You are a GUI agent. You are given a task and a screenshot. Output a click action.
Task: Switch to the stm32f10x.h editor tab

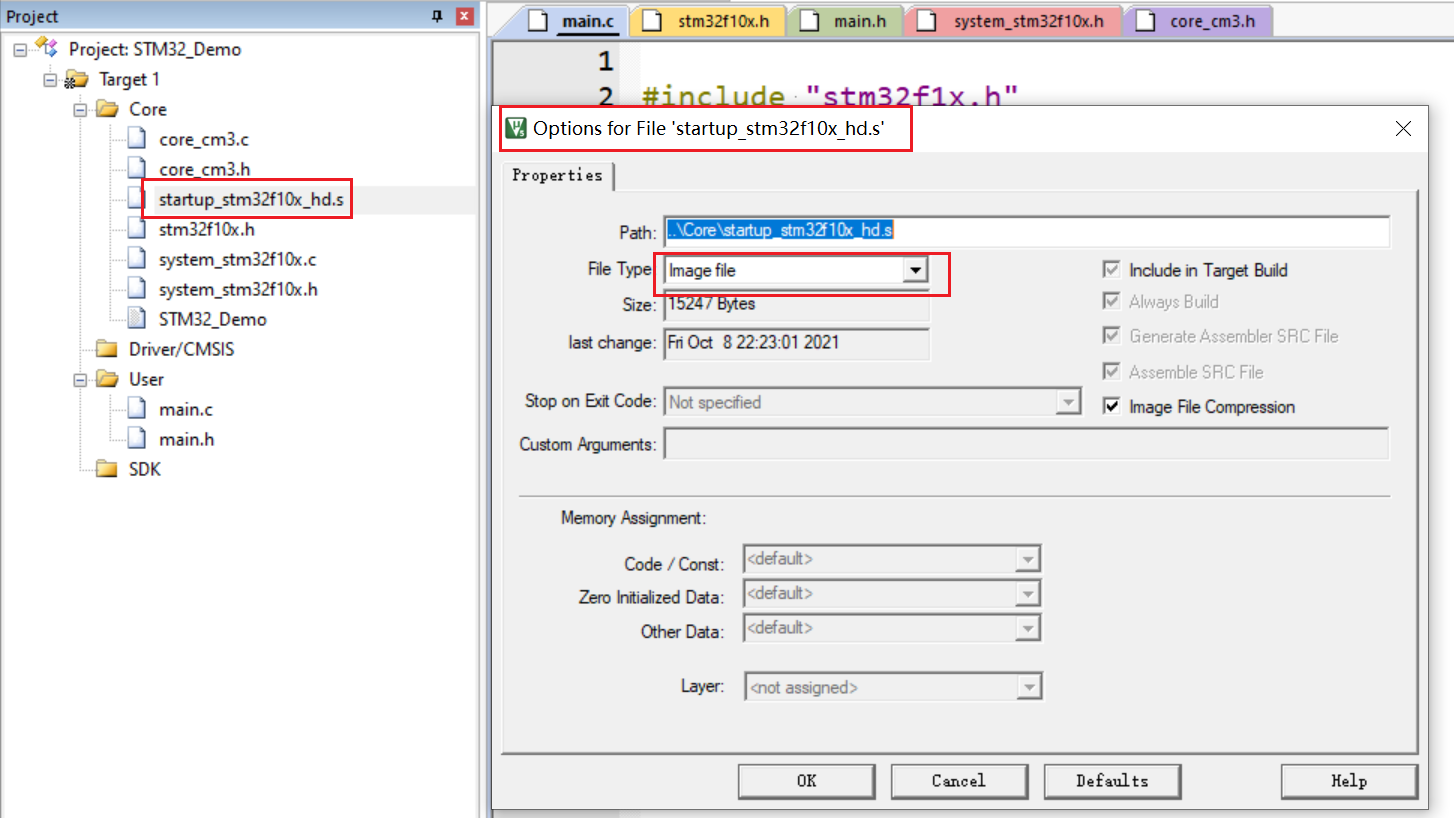click(x=709, y=21)
